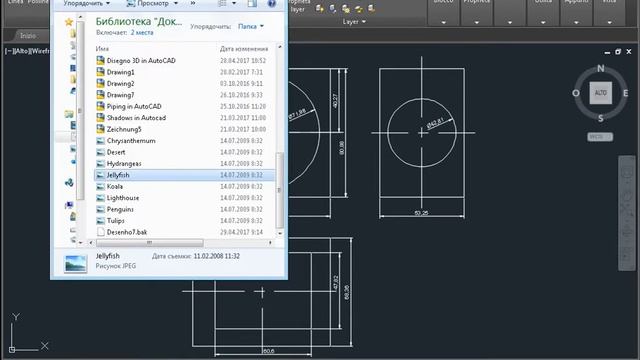This screenshot has height=360, width=640.
Task: Select the Tulips image file
Action: point(116,220)
